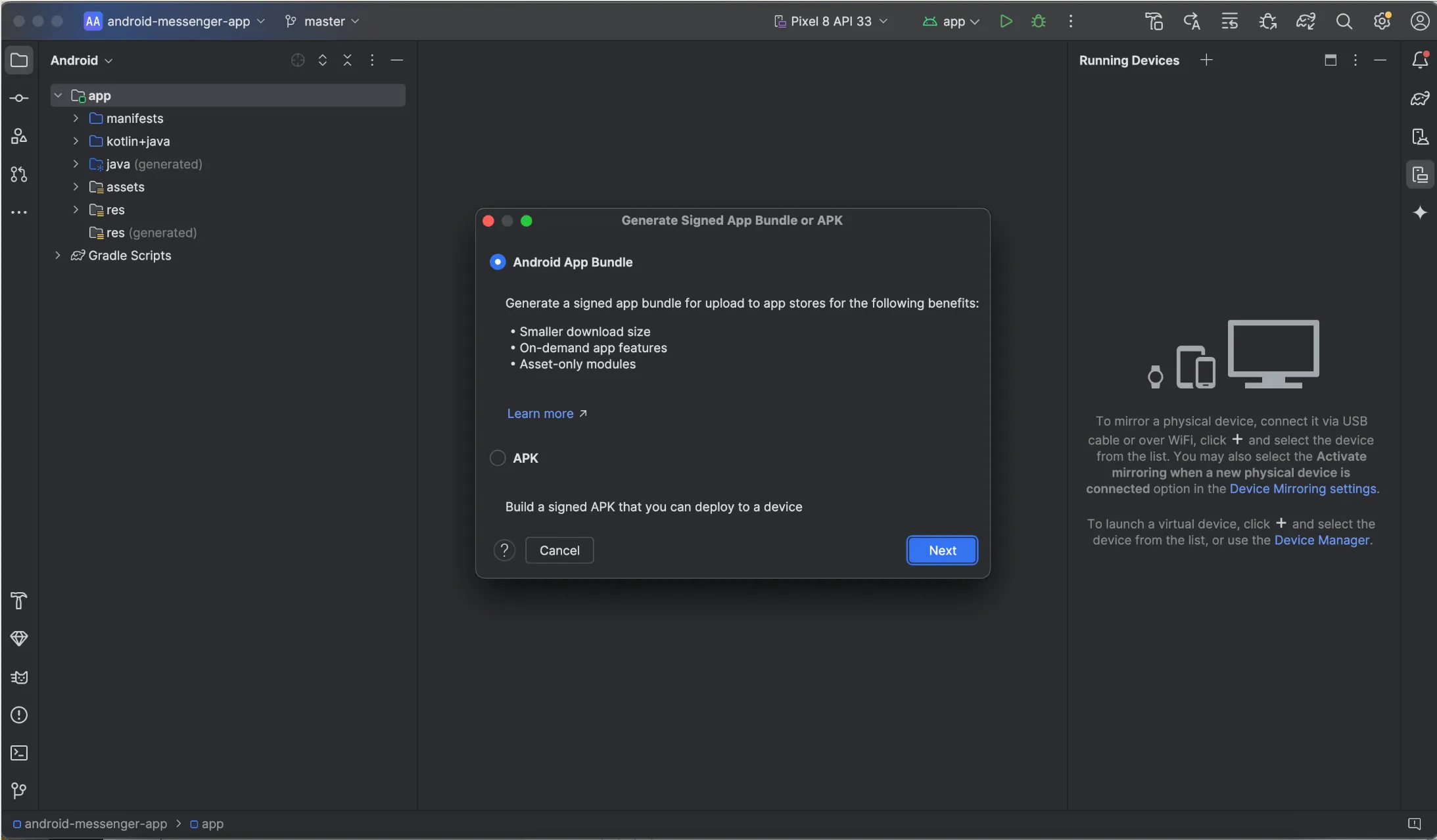Open the App Quality Insights gem icon
The width and height of the screenshot is (1437, 840).
point(19,638)
